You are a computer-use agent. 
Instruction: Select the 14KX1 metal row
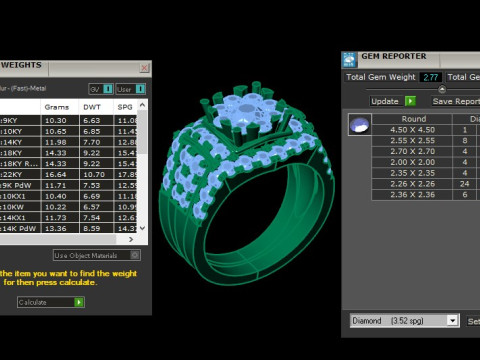click(69, 218)
